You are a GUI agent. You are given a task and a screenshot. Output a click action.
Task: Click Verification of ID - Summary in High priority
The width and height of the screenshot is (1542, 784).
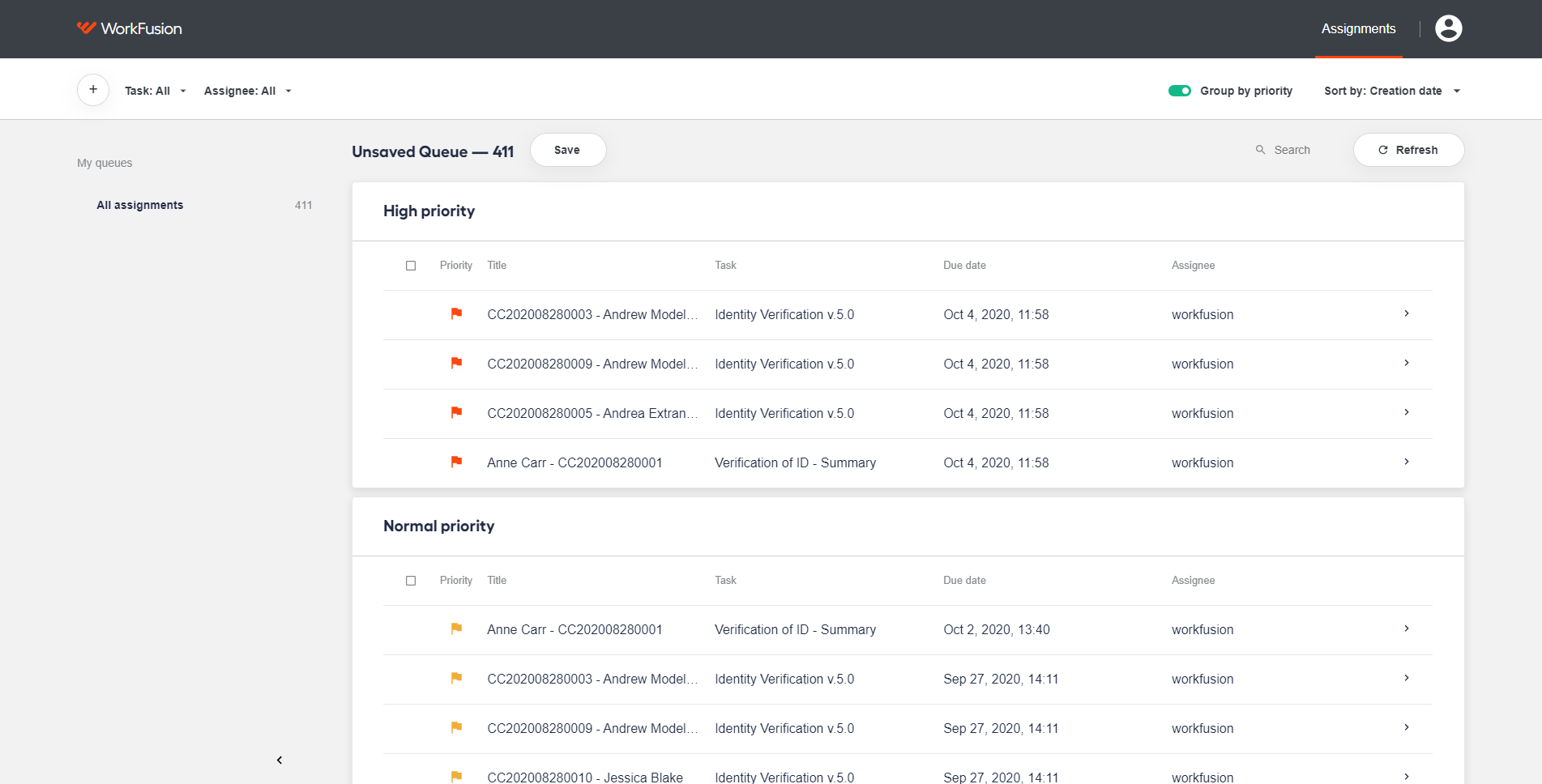795,462
